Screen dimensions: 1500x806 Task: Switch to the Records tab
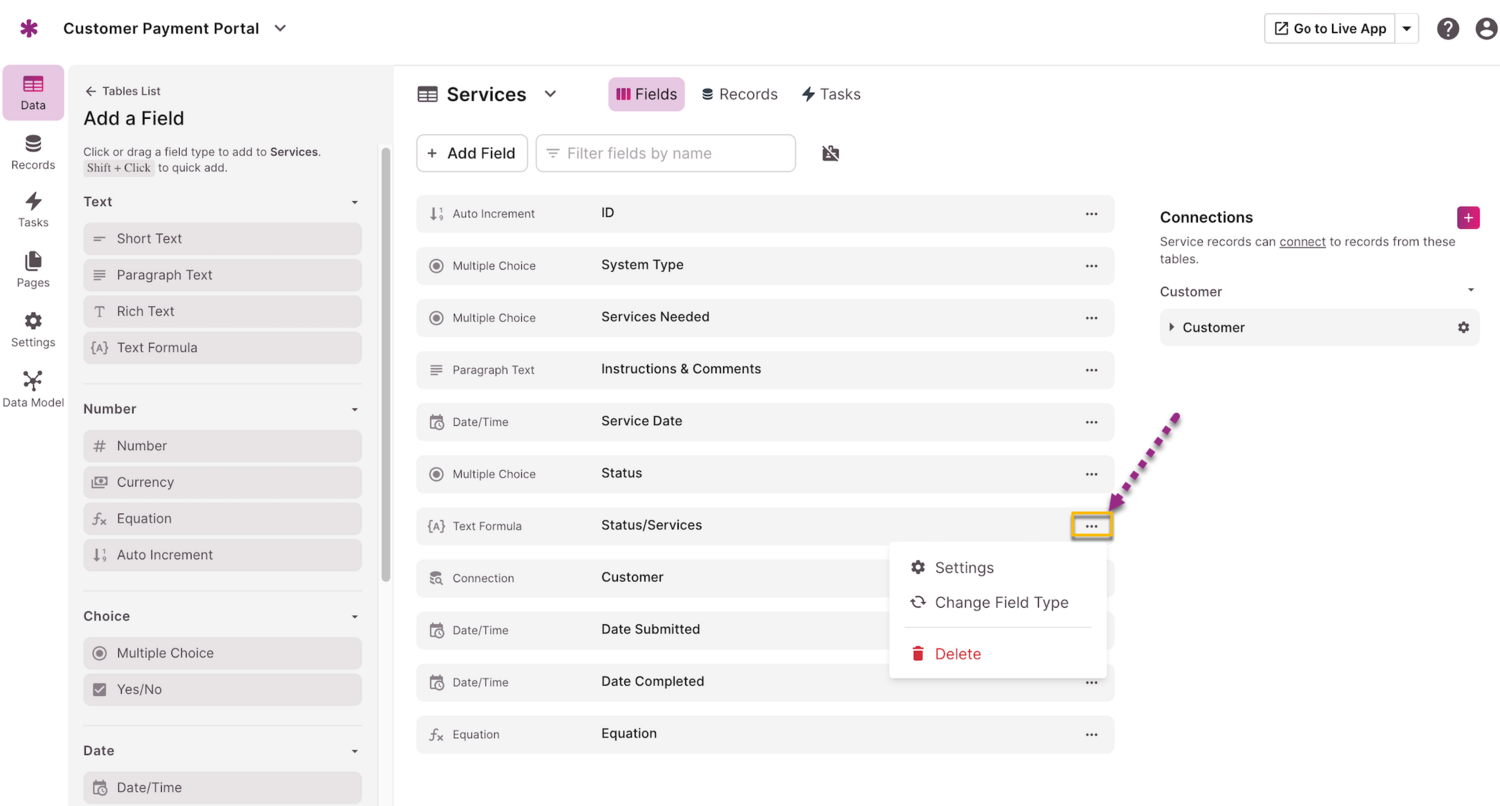[x=740, y=94]
